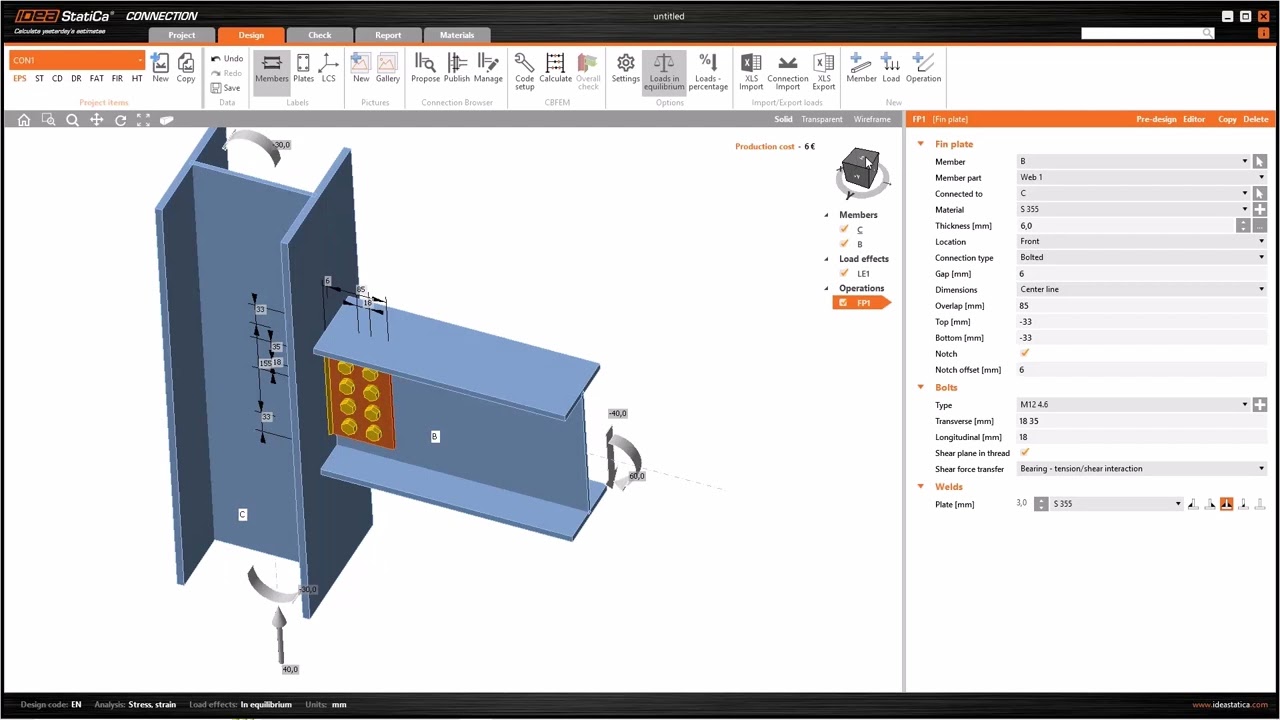Run Calculate for CBFEM analysis

555,68
